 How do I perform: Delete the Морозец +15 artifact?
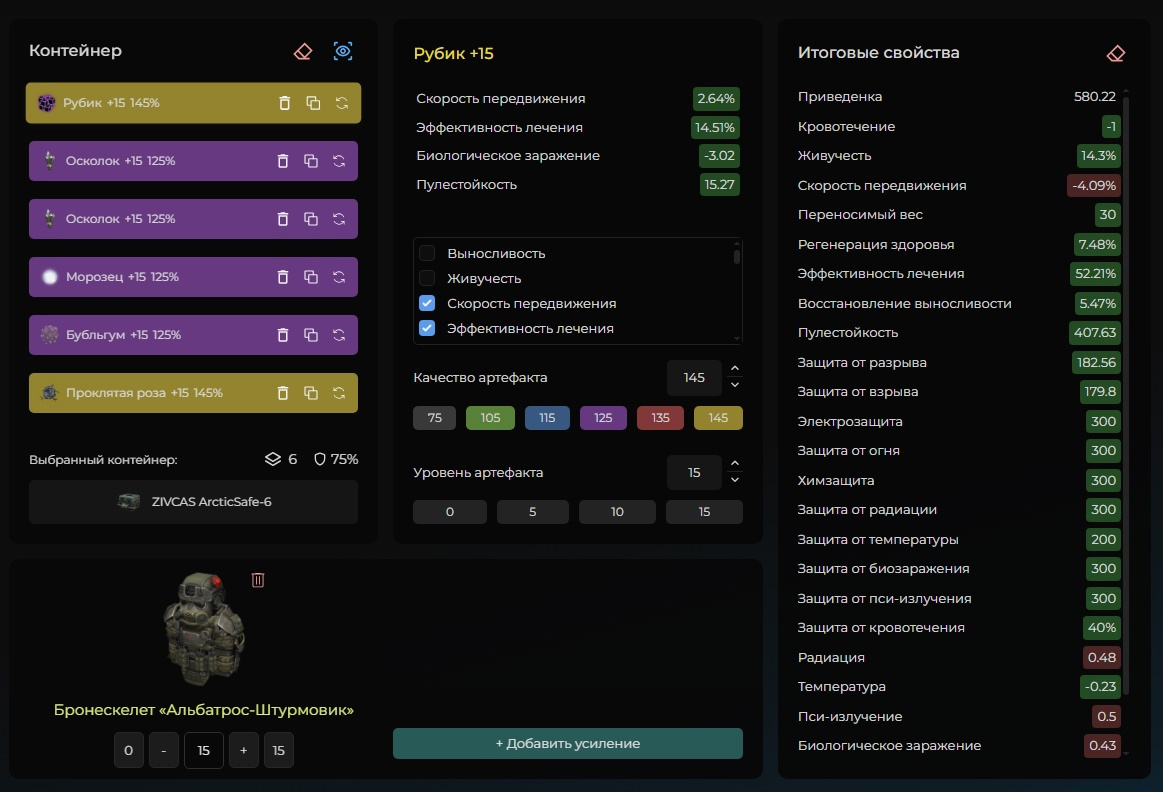(283, 277)
